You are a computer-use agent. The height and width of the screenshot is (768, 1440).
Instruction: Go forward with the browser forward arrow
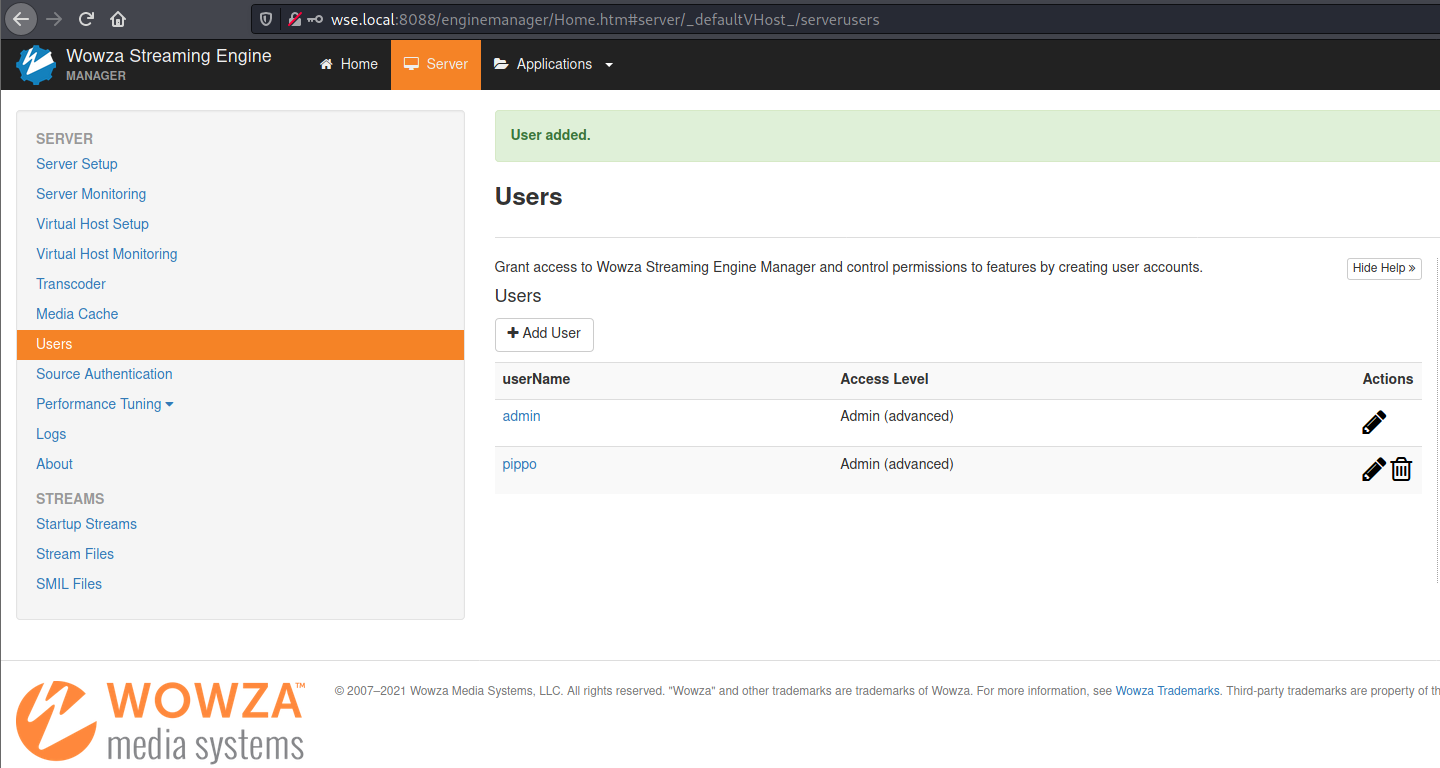[53, 19]
